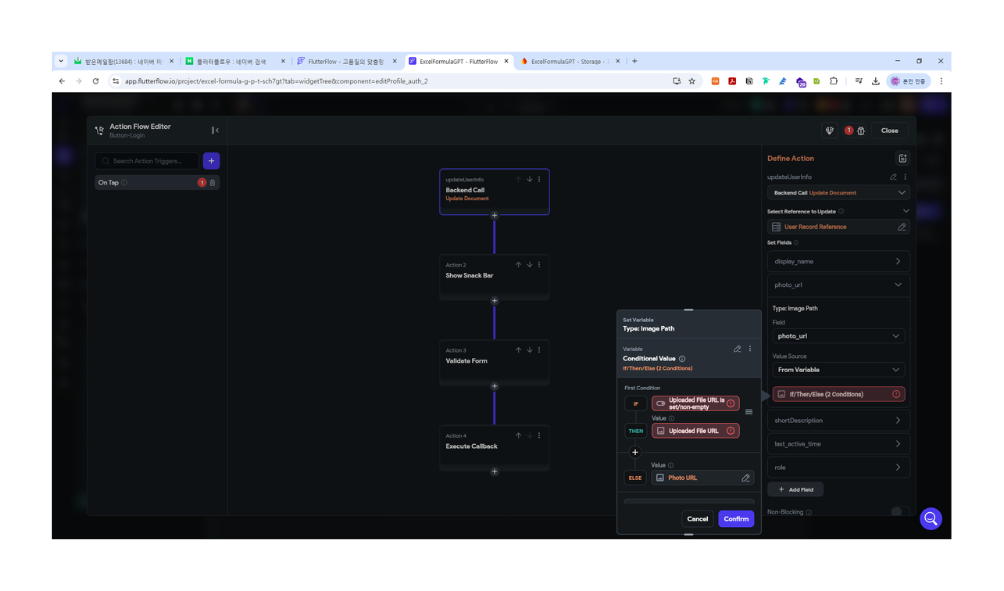This screenshot has width=1004, height=591.
Task: Grab the first condition reorder handle
Action: click(749, 412)
